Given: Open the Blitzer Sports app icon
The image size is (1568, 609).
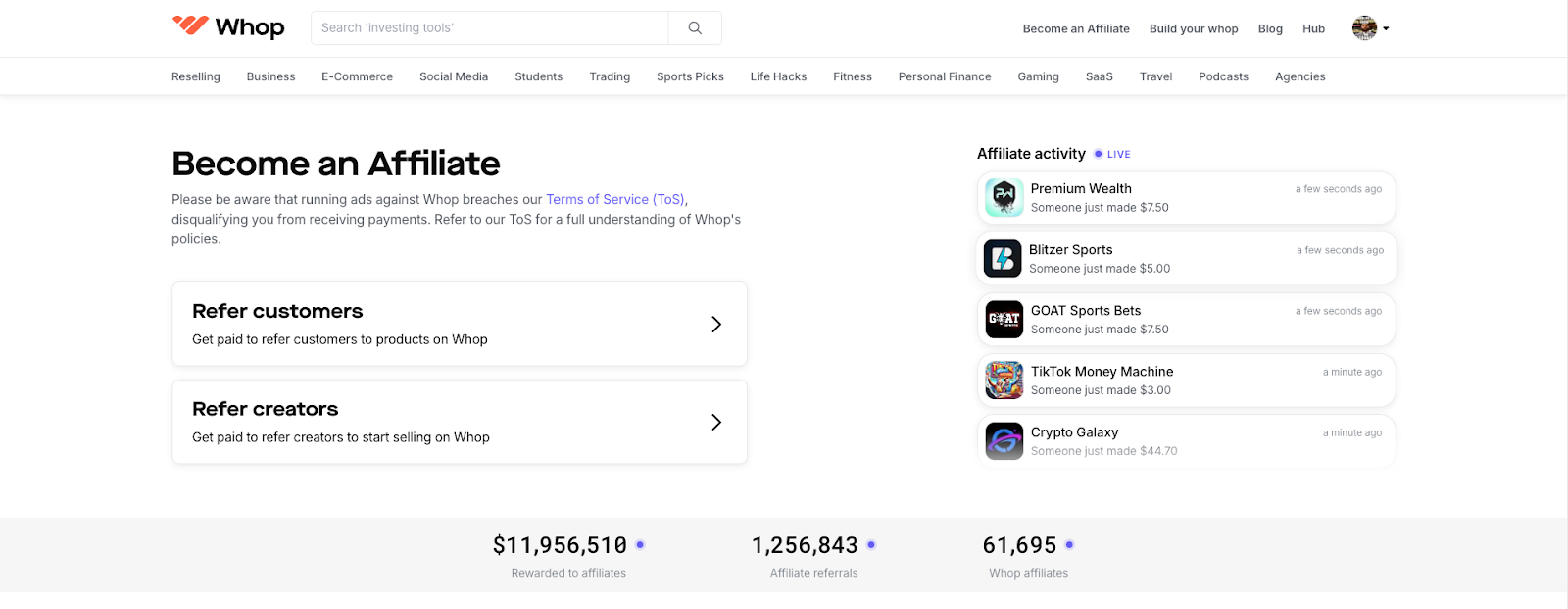Looking at the screenshot, I should coord(1003,258).
